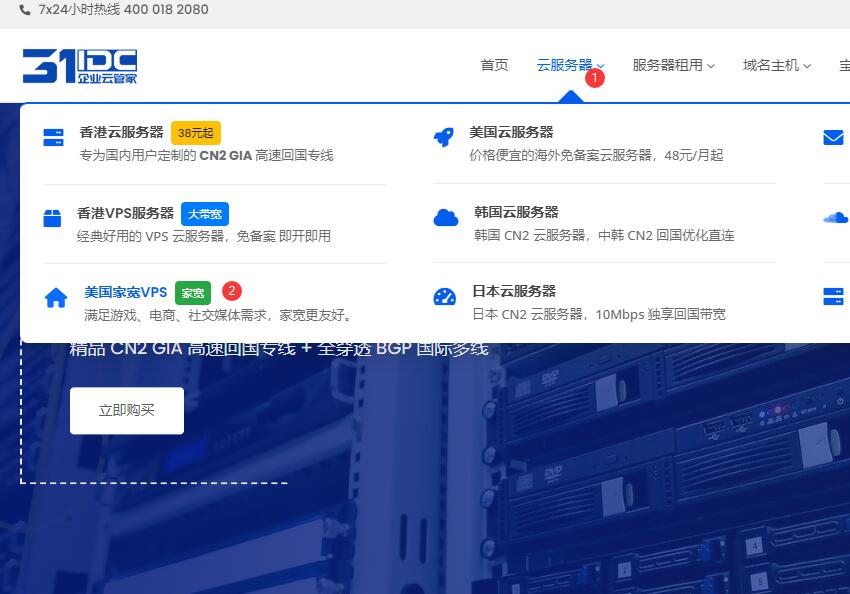This screenshot has width=850, height=594.
Task: Open the 日本云服务器 link
Action: pos(514,291)
